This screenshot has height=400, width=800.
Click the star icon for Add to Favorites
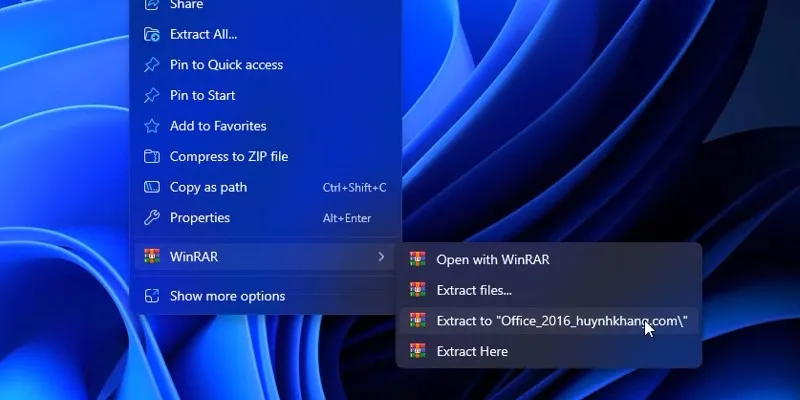pyautogui.click(x=152, y=126)
